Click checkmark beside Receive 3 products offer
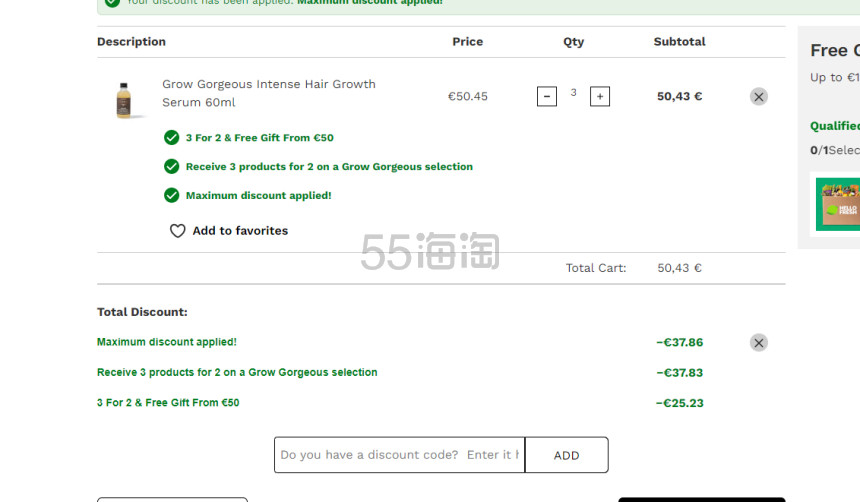The width and height of the screenshot is (860, 502). click(172, 166)
